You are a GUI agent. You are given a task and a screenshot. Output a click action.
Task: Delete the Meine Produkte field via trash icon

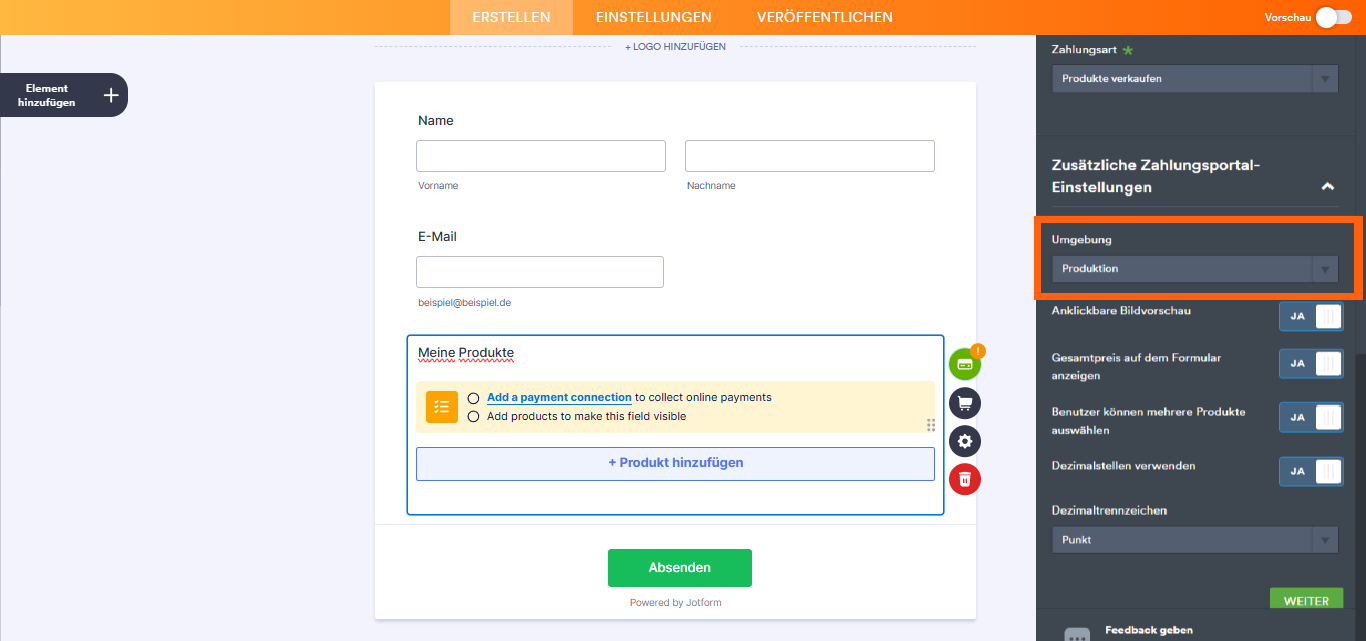coord(964,479)
